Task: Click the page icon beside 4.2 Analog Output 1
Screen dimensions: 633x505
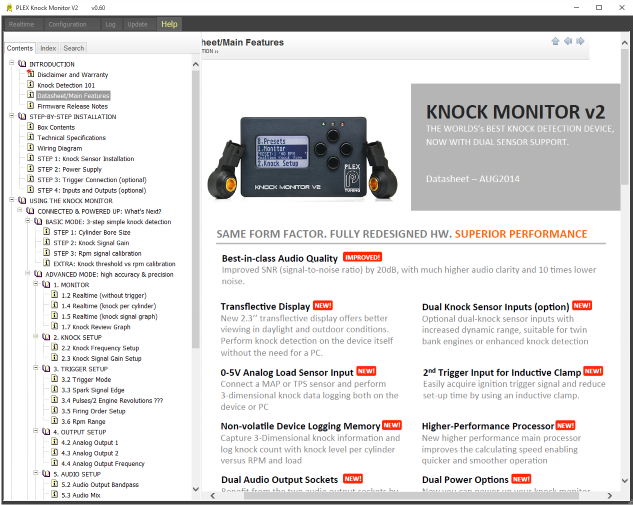Action: tap(54, 442)
